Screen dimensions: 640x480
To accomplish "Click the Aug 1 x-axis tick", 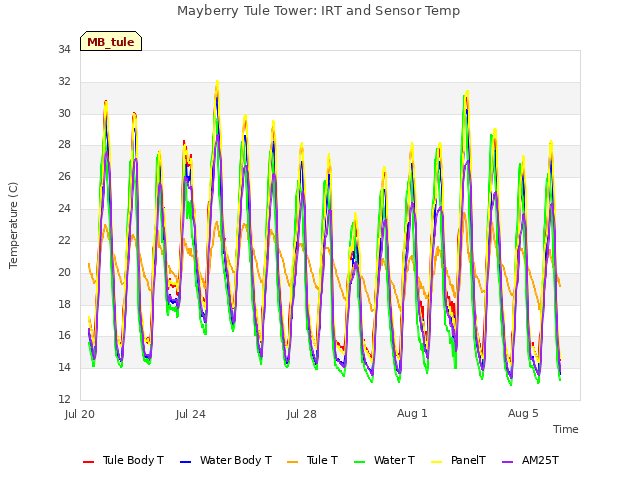I will [412, 413].
